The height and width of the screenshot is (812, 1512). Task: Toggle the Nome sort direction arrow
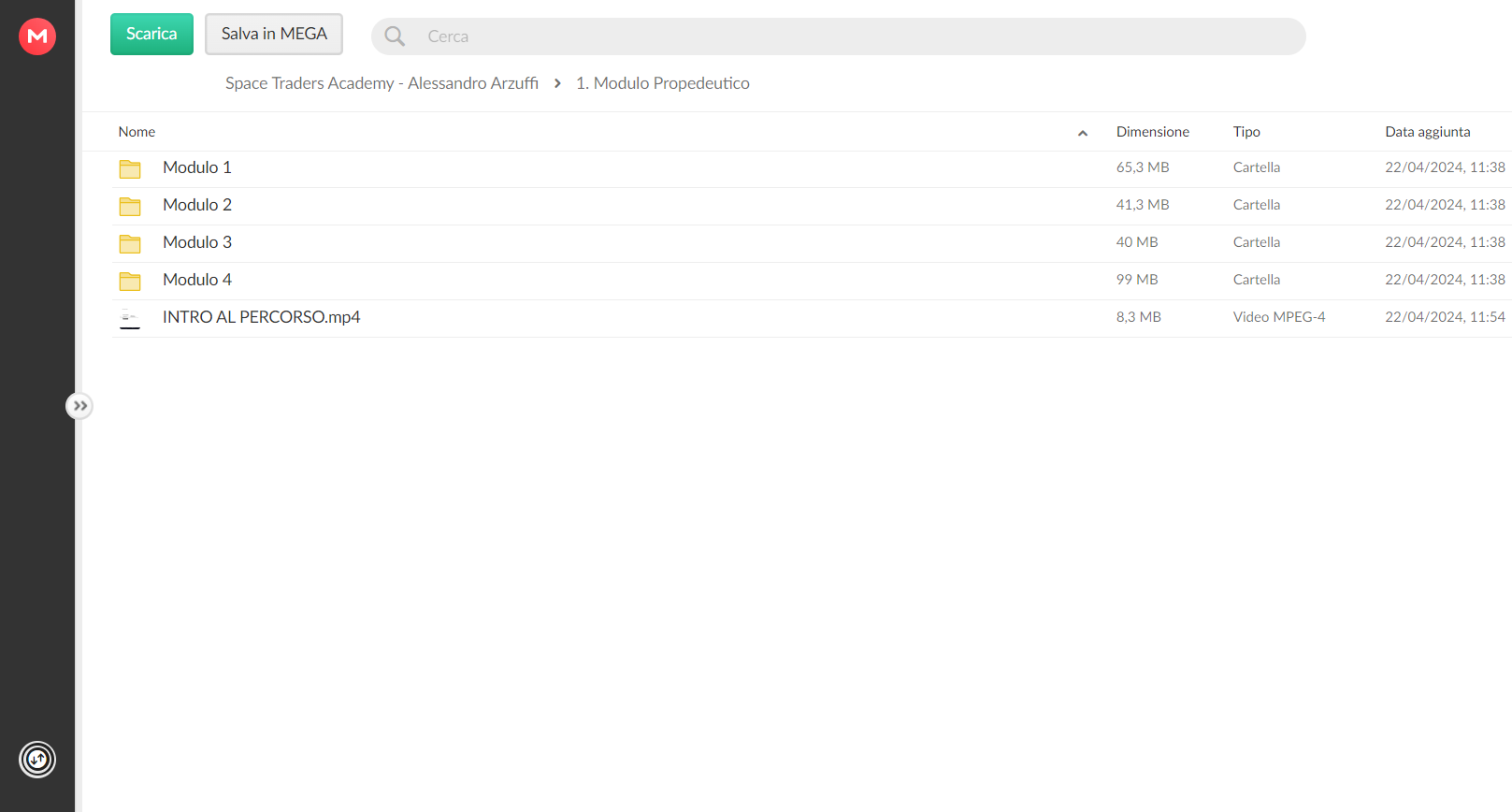(x=1083, y=133)
